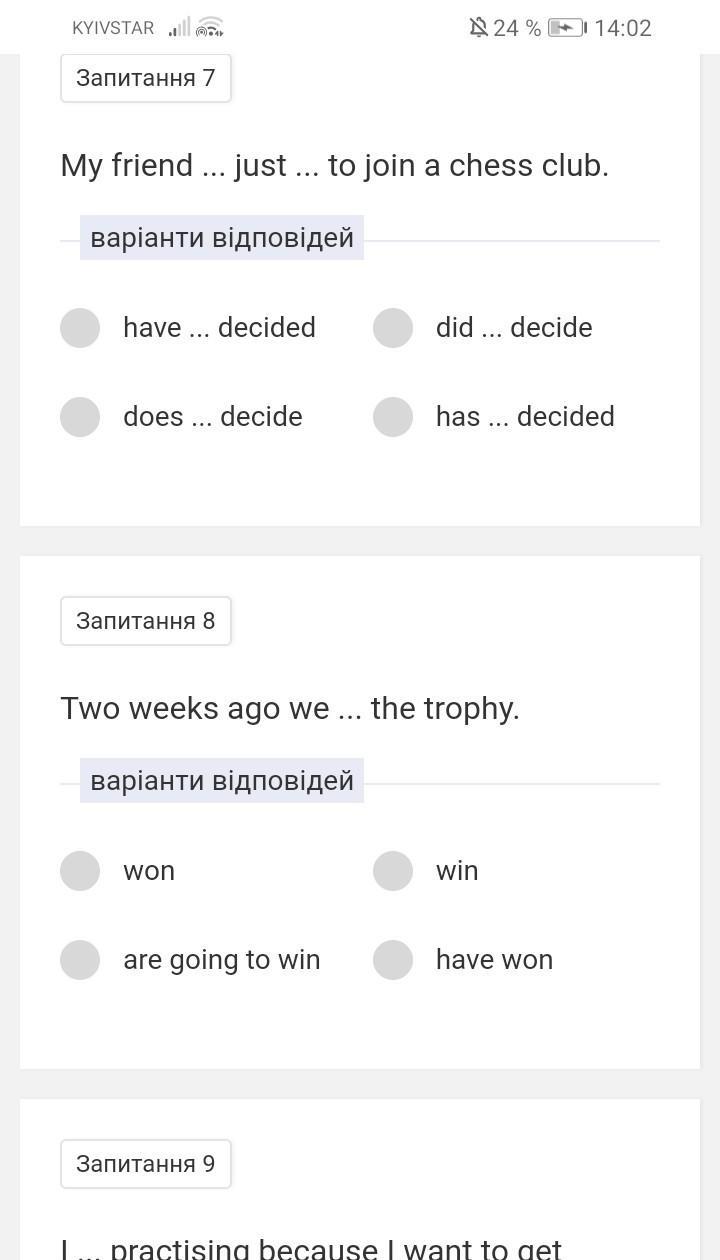Tap the "Запитання 8" label
This screenshot has width=720, height=1260.
tap(146, 621)
